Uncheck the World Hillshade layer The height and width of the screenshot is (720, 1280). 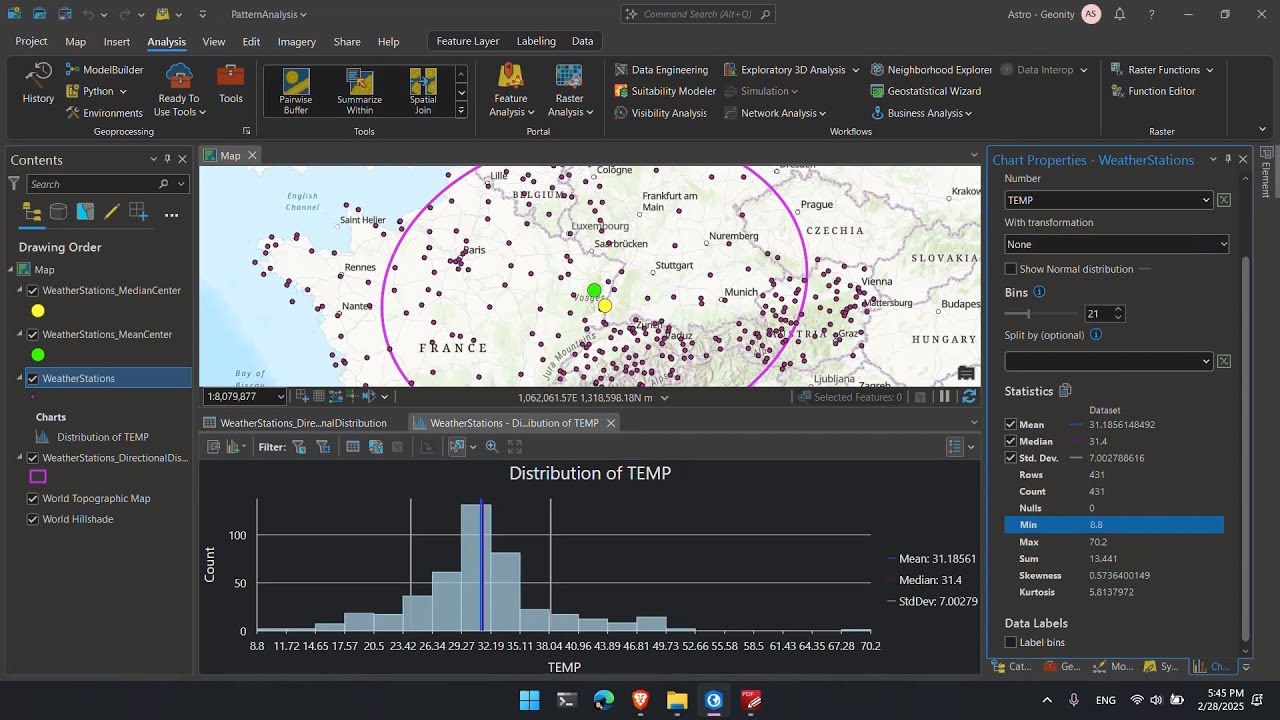pos(33,520)
